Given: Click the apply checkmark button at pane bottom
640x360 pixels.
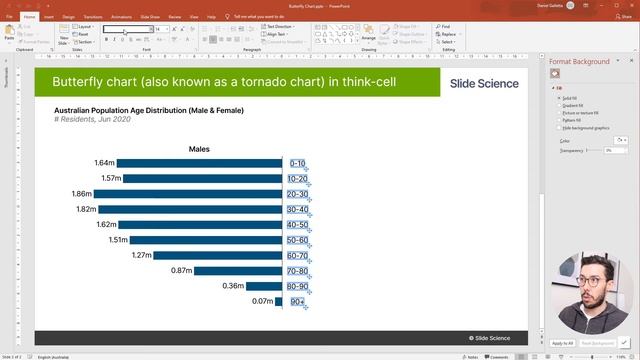Looking at the screenshot, I should click(x=624, y=342).
